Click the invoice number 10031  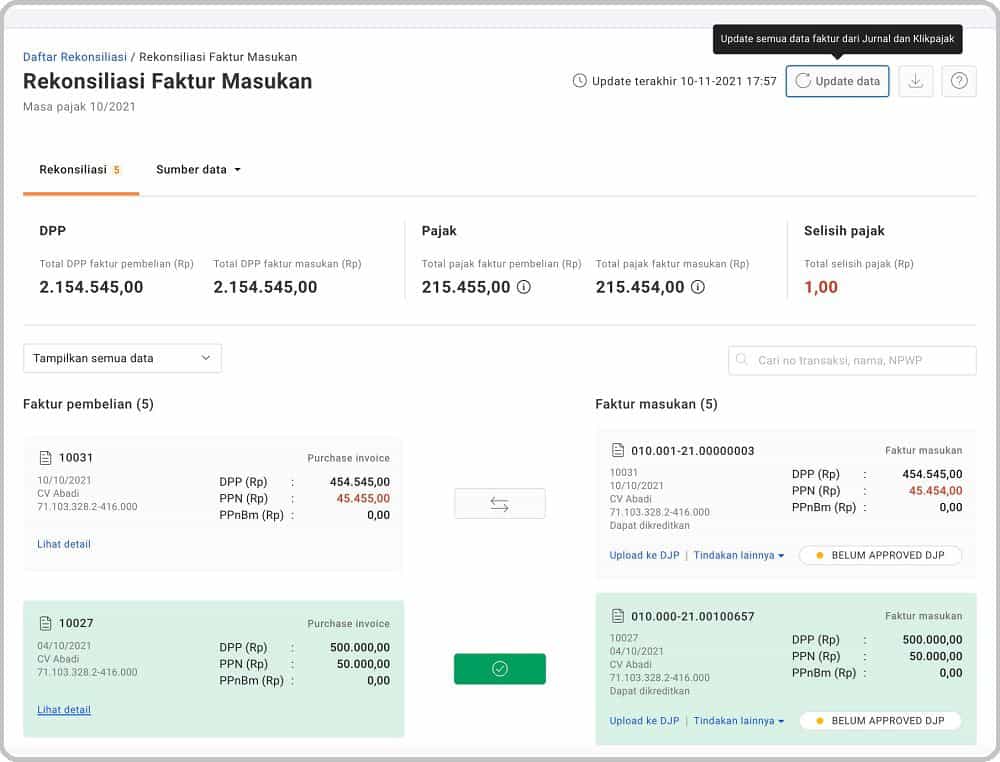[x=76, y=458]
